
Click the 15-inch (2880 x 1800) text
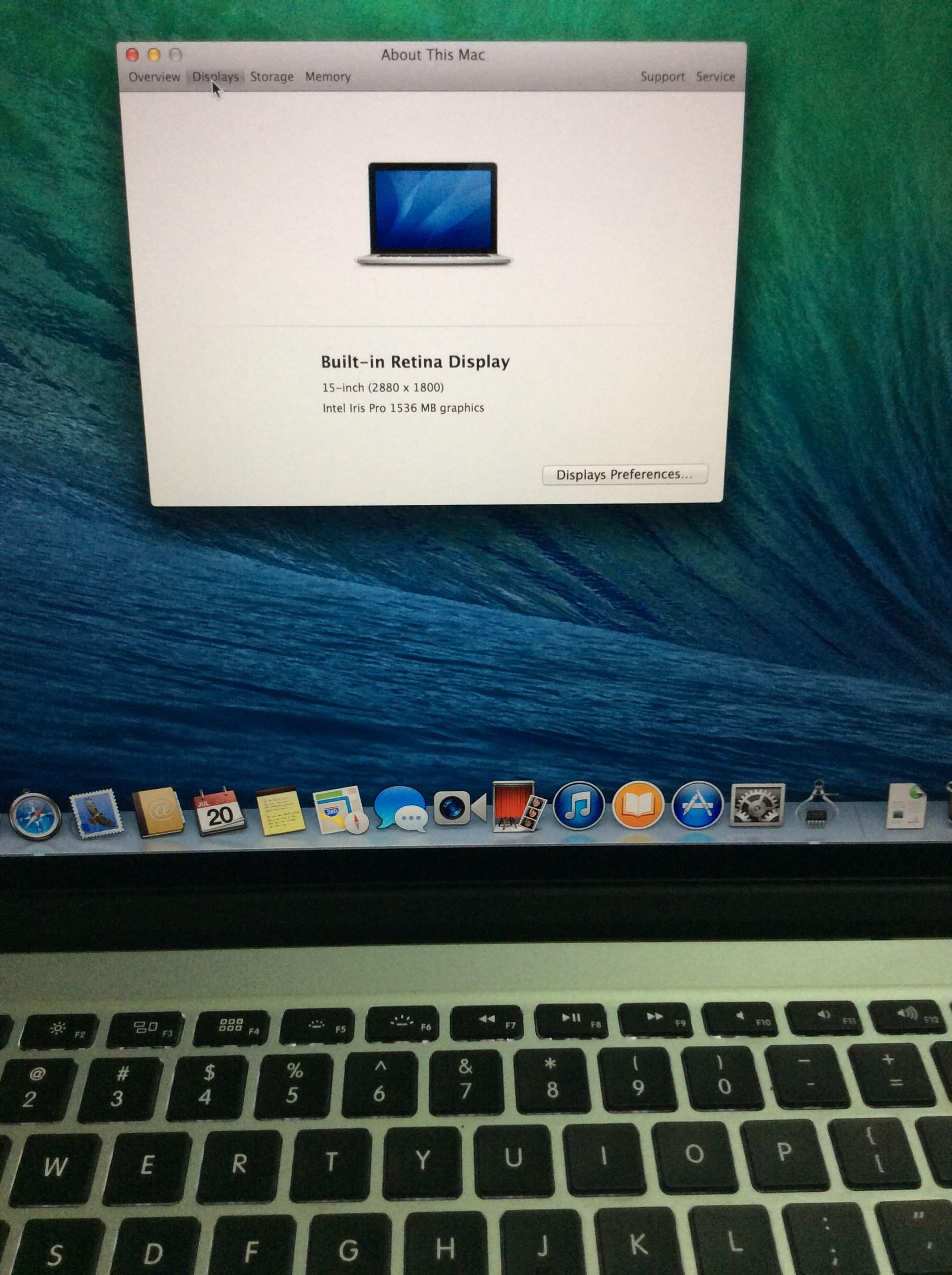[383, 387]
